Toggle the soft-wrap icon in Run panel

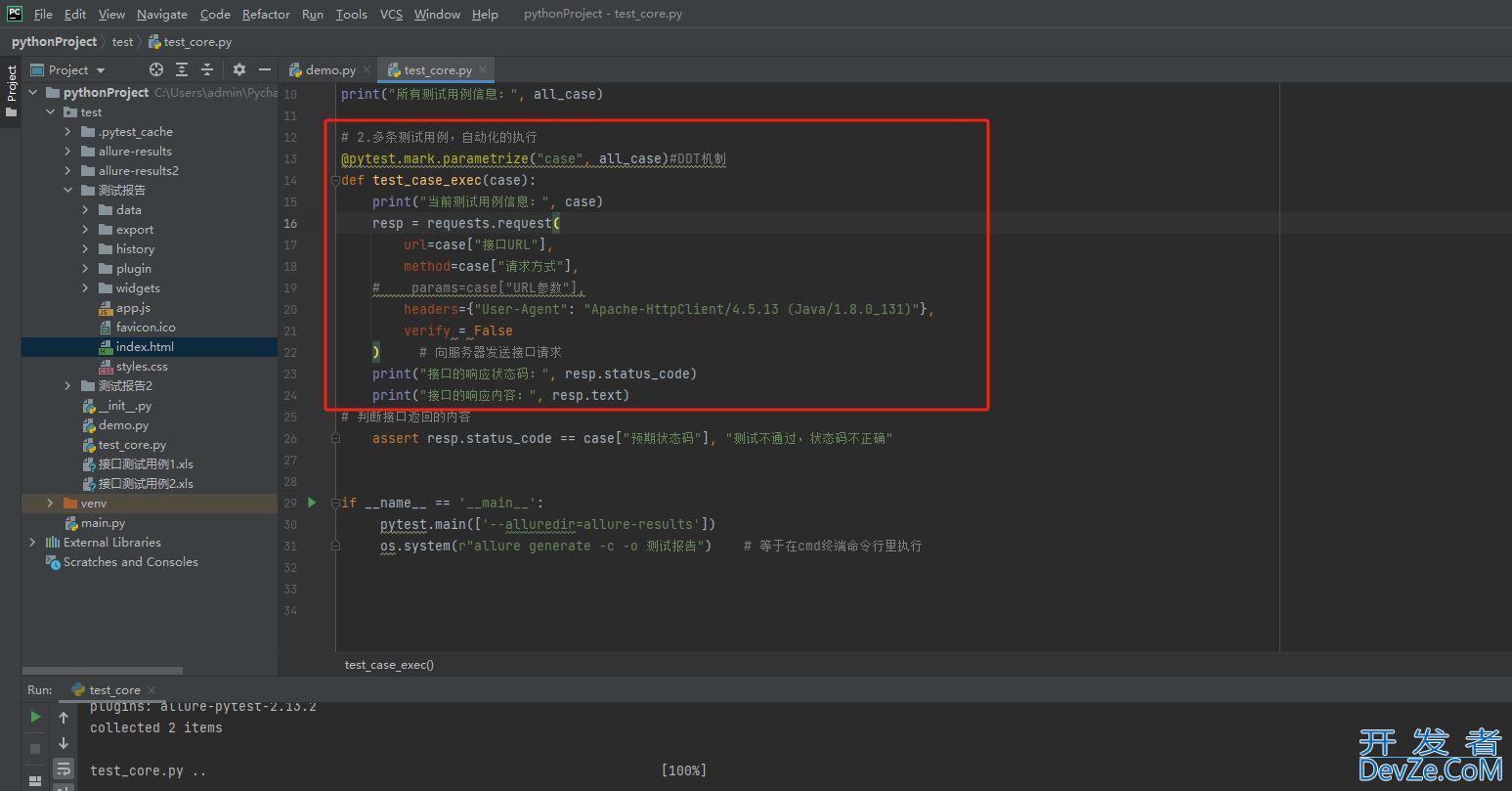click(x=64, y=768)
